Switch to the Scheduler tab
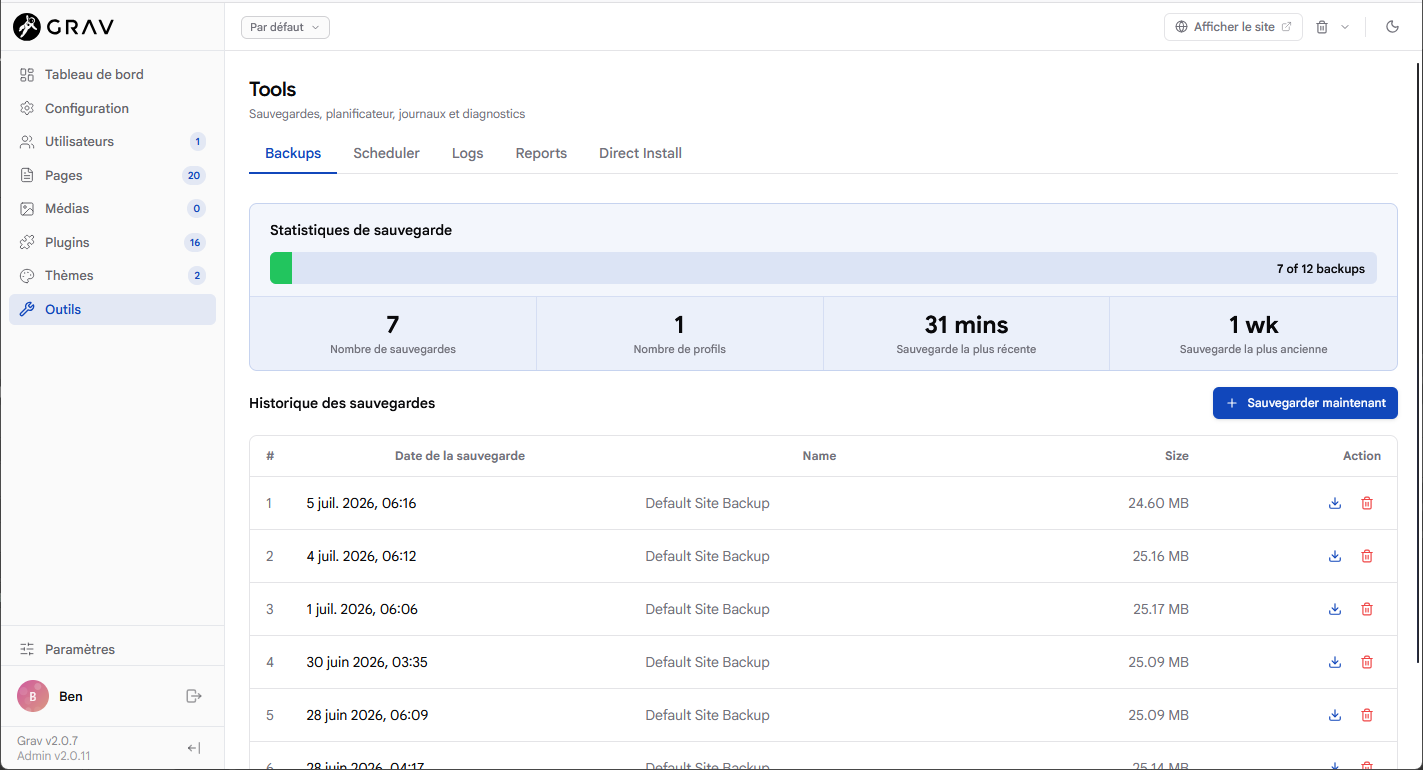 tap(386, 153)
